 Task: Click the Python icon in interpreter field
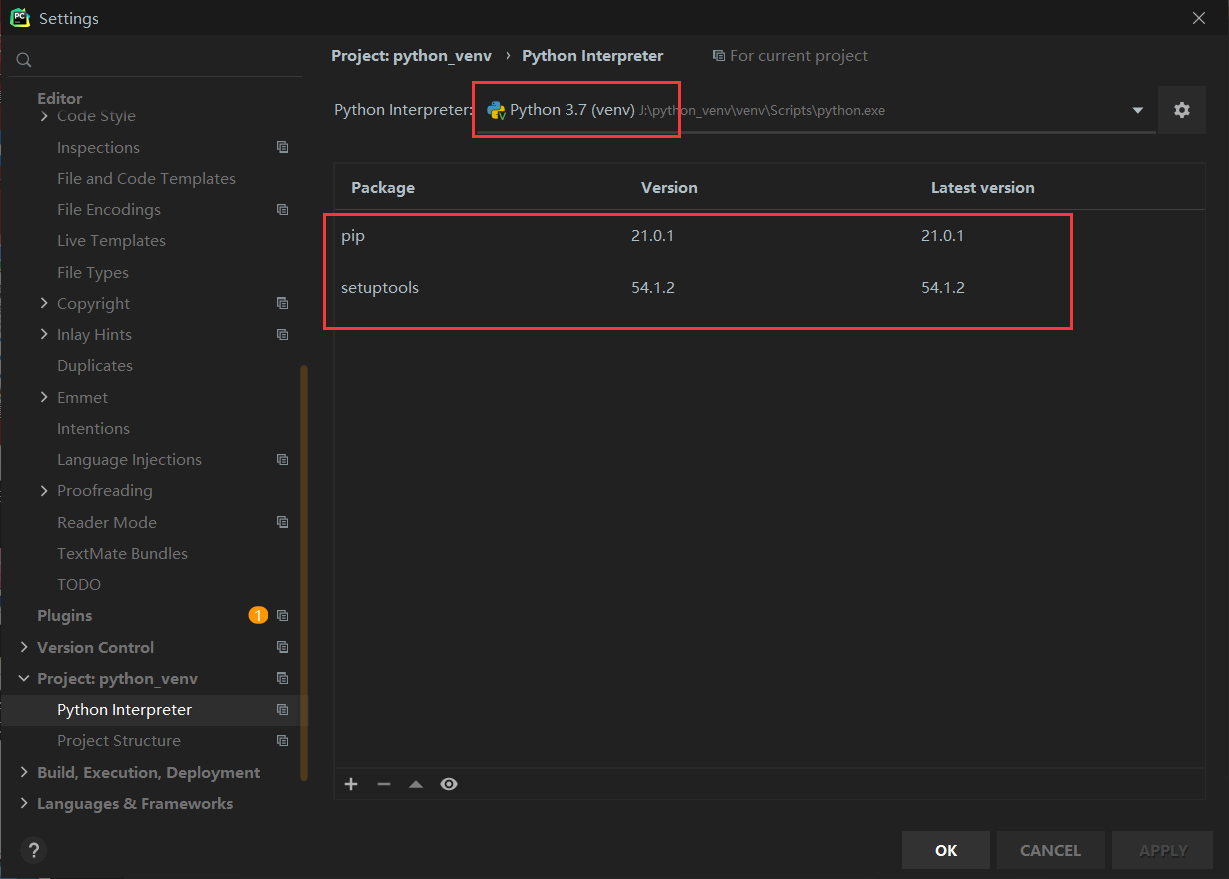(496, 110)
